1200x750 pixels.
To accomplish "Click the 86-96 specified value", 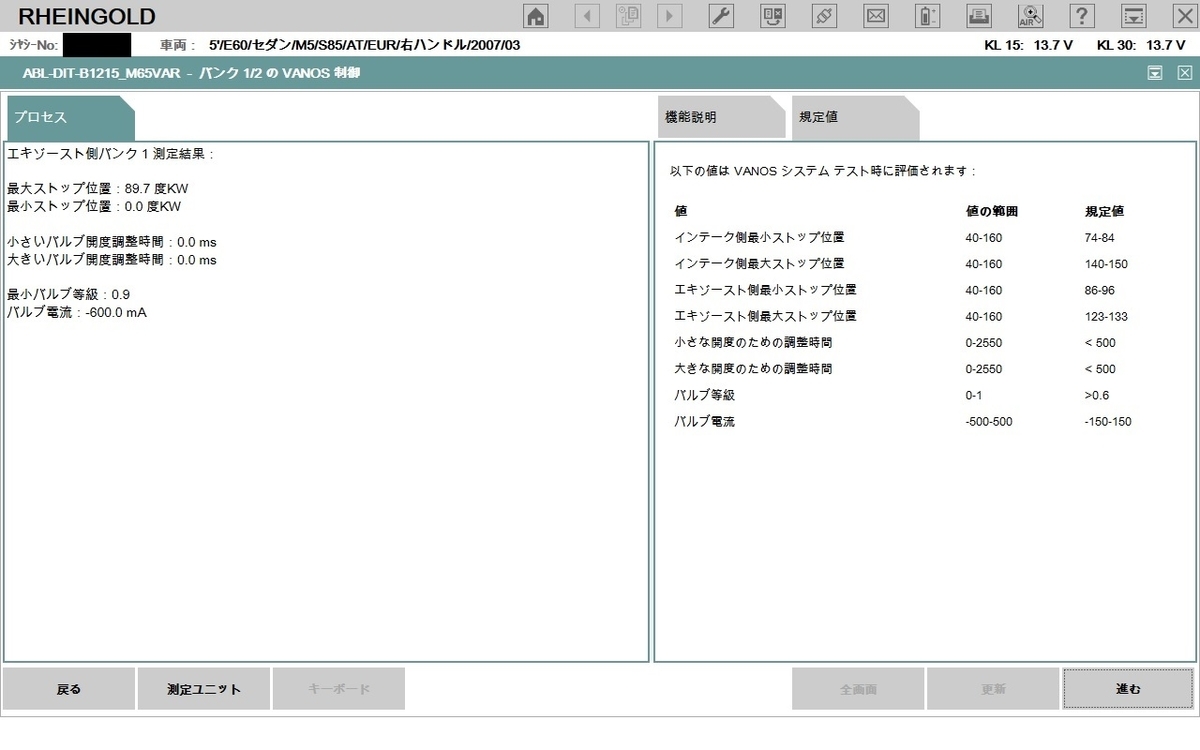I will click(1099, 290).
